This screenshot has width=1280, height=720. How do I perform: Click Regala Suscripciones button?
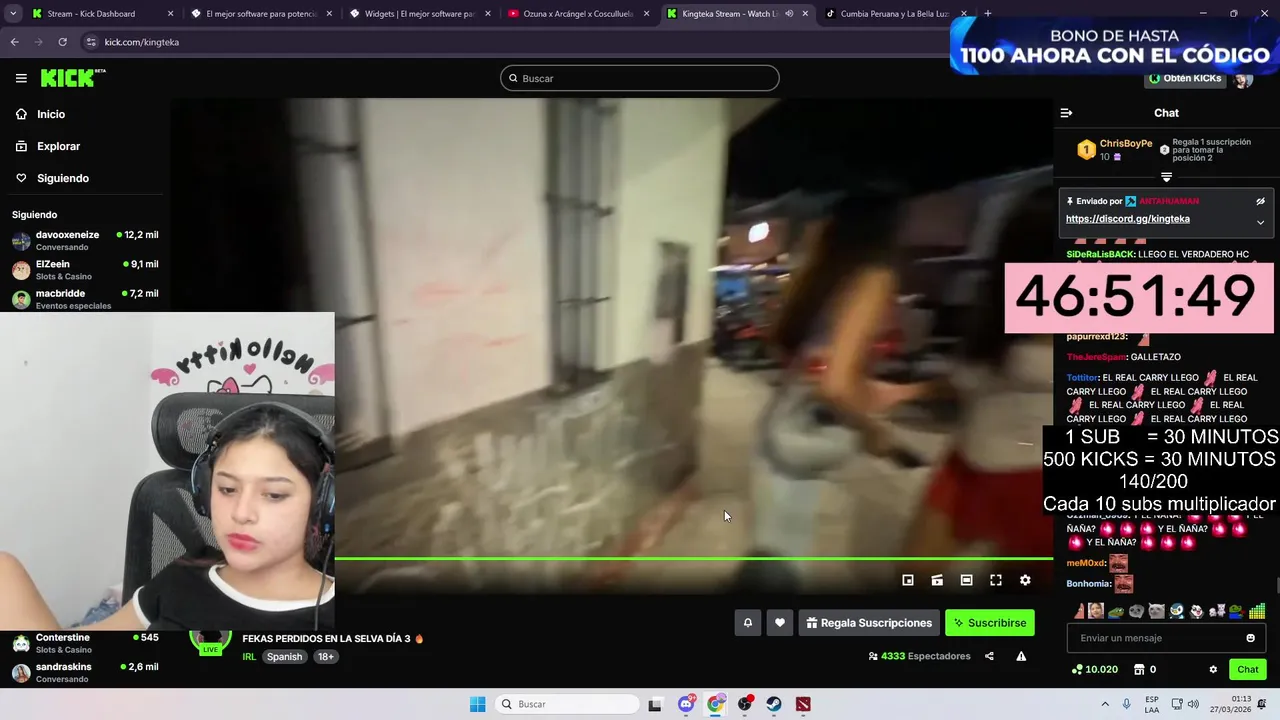pos(868,623)
